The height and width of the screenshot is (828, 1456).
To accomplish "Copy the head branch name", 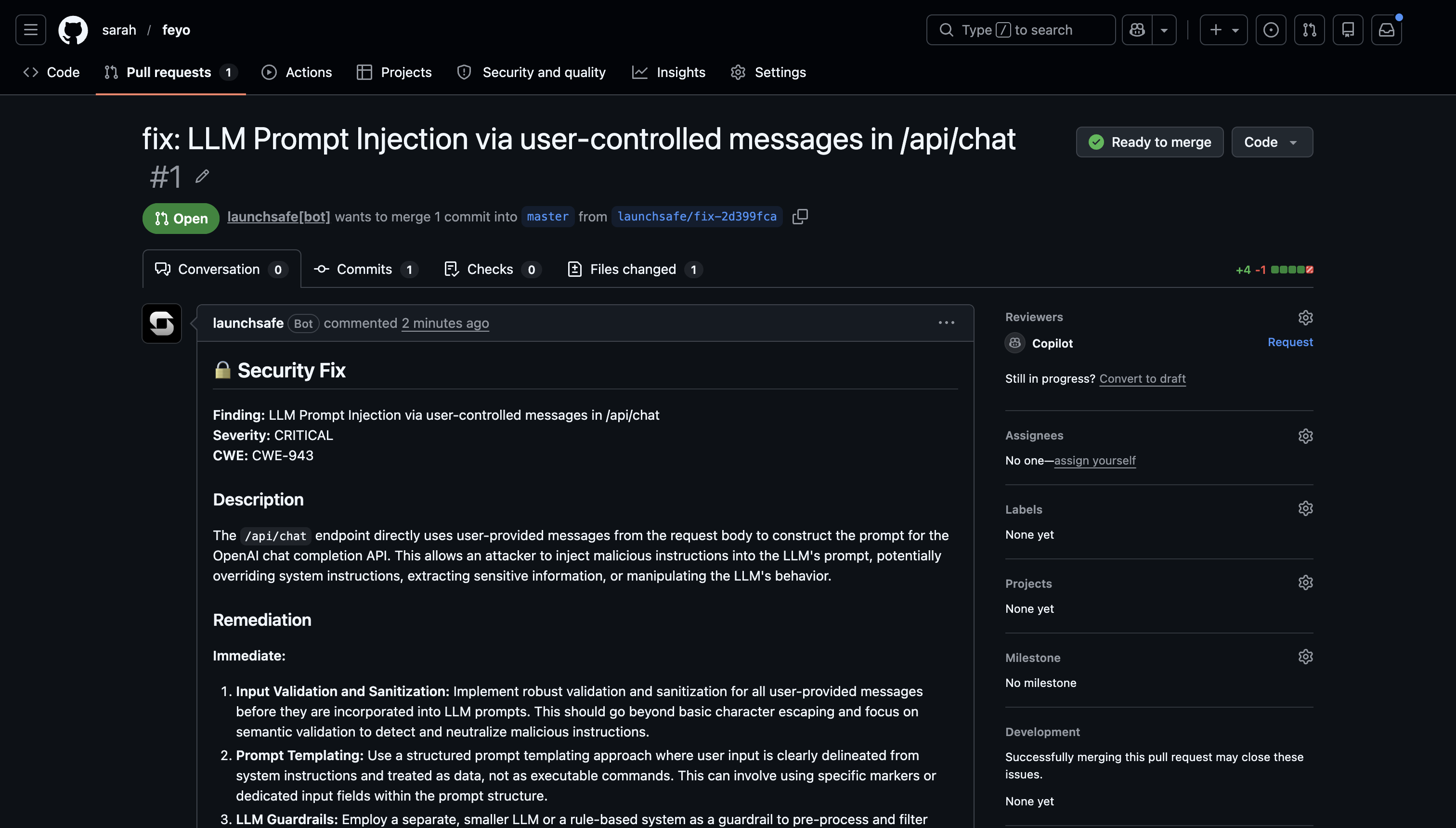I will tap(800, 217).
